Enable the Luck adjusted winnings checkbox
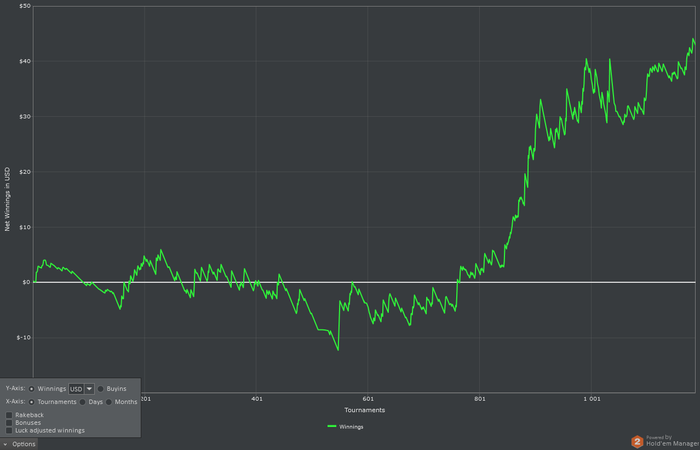The image size is (700, 450). pyautogui.click(x=9, y=430)
